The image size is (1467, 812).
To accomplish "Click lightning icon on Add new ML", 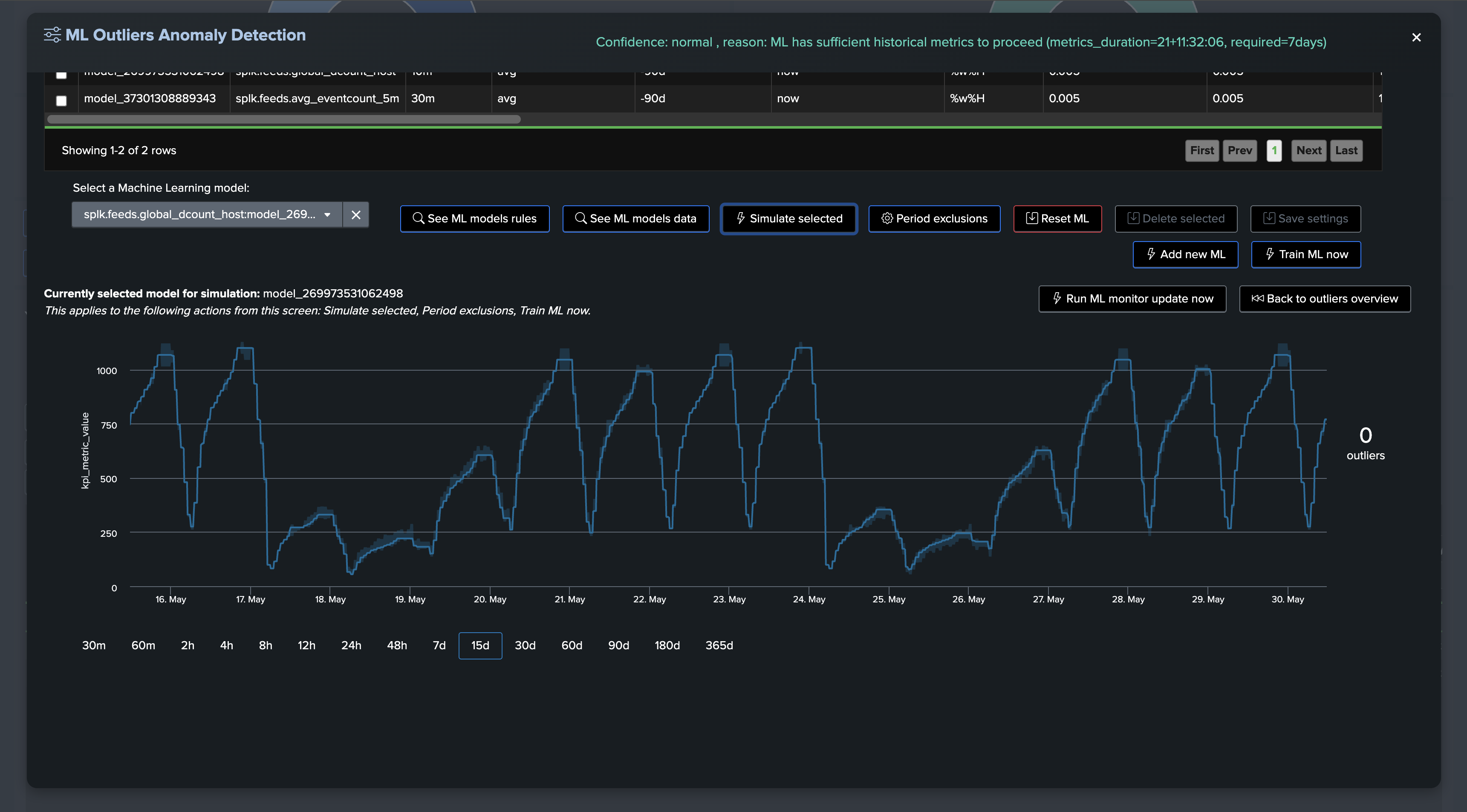I will tap(1151, 254).
